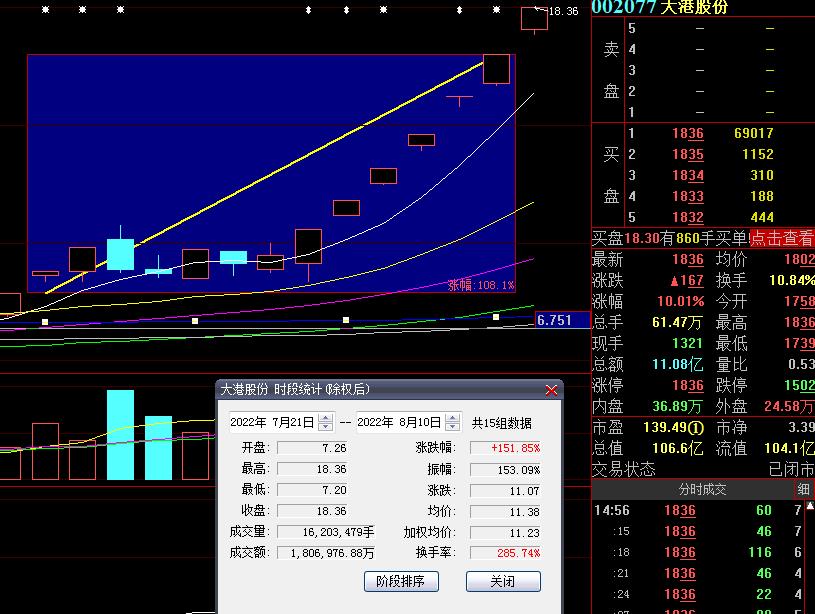Open the 细 detail button beside 分时成交
The height and width of the screenshot is (614, 815).
(x=803, y=490)
